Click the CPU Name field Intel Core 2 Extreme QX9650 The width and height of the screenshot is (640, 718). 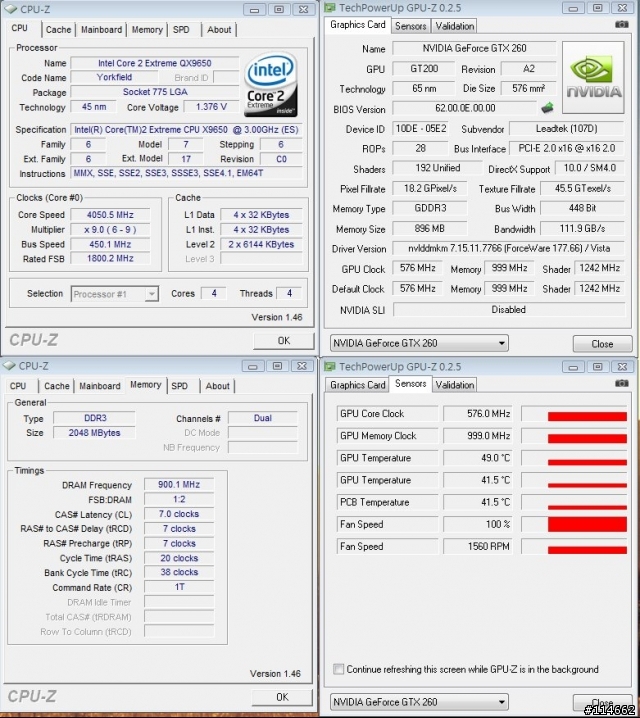[x=155, y=63]
